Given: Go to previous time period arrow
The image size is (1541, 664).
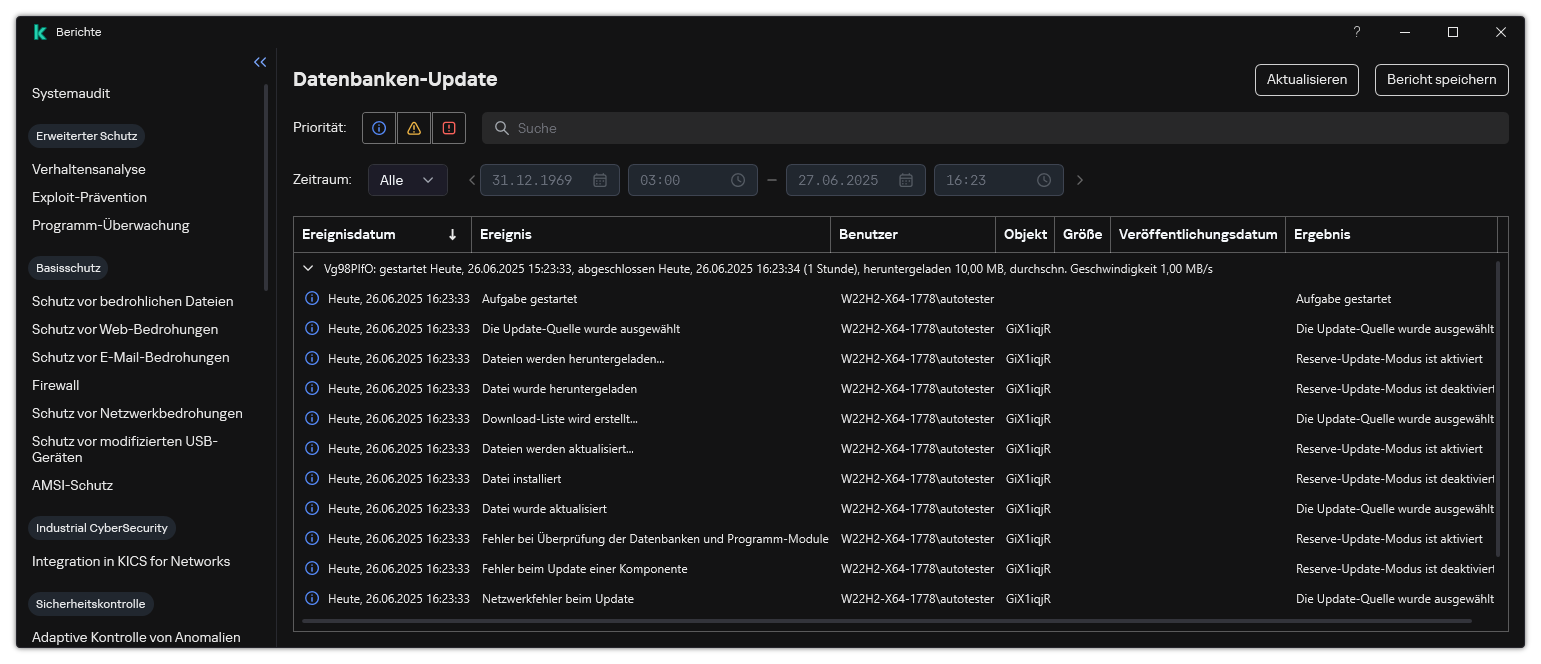Looking at the screenshot, I should click(472, 180).
